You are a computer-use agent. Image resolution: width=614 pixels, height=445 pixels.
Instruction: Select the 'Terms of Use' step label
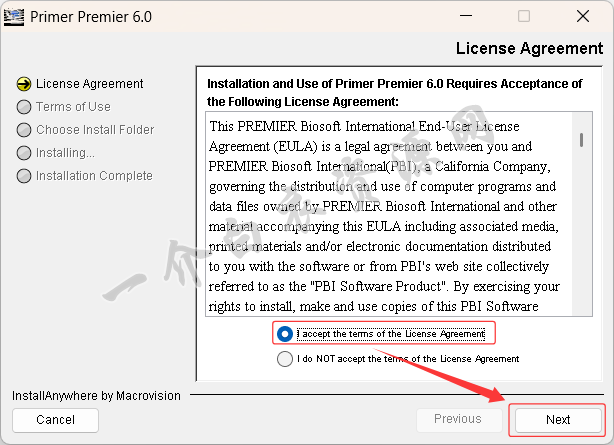click(x=73, y=107)
